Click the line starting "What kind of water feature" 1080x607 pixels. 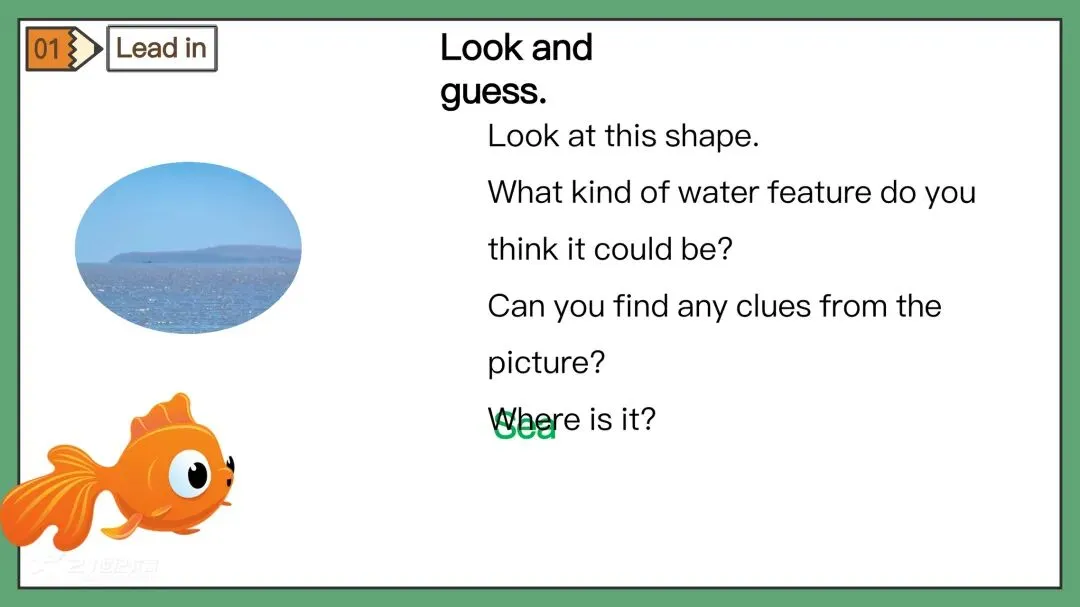(731, 192)
